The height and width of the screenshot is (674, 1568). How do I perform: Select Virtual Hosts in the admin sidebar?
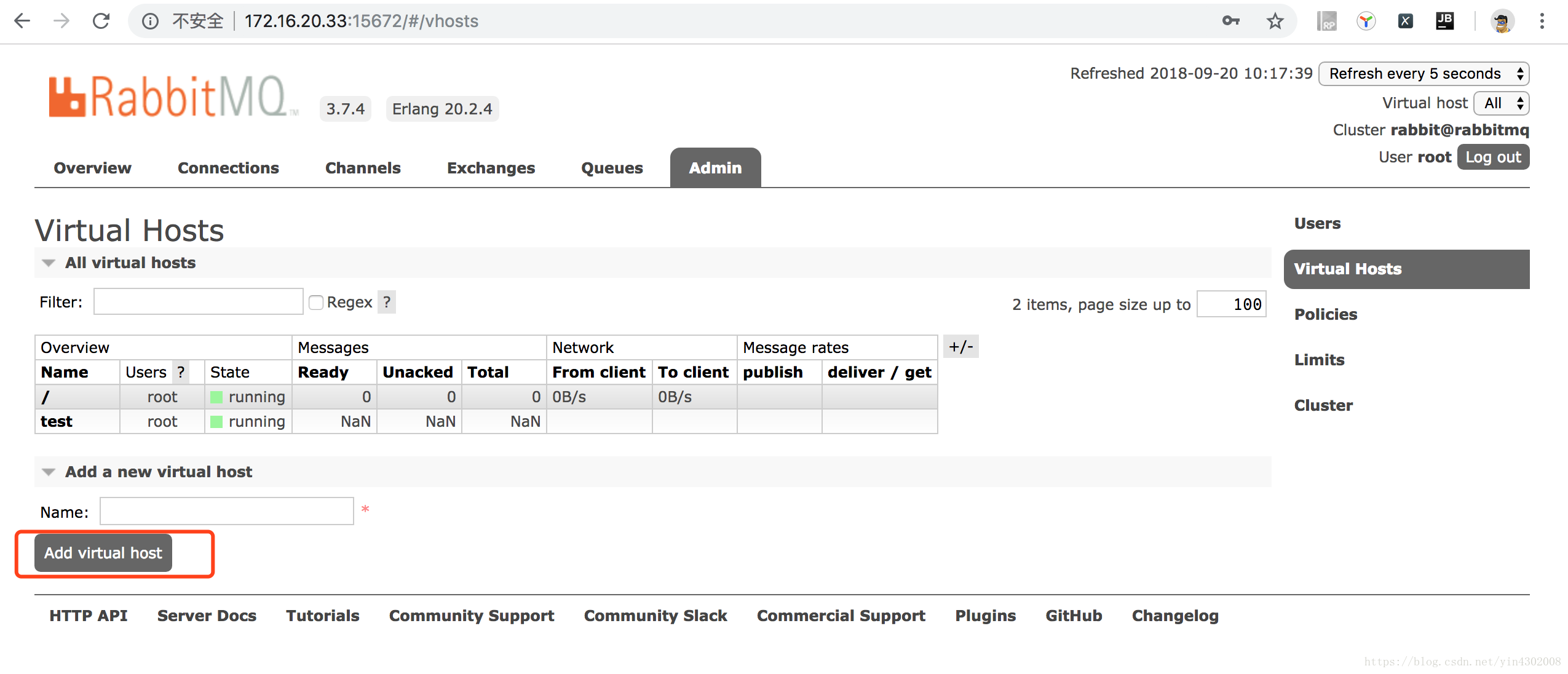coord(1406,269)
